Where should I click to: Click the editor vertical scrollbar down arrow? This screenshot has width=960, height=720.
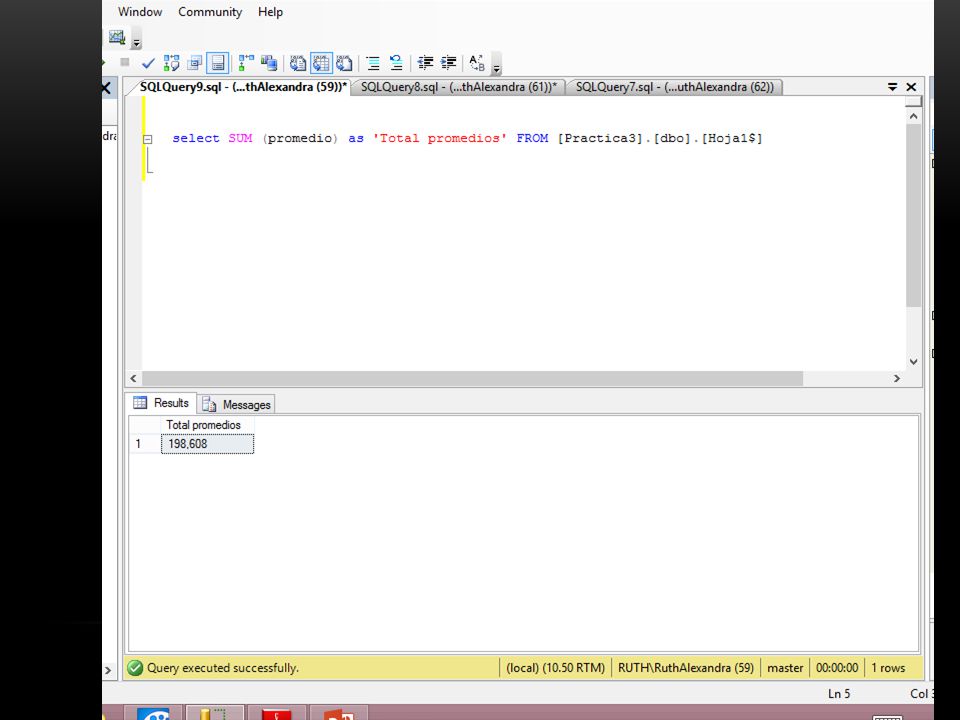(913, 361)
